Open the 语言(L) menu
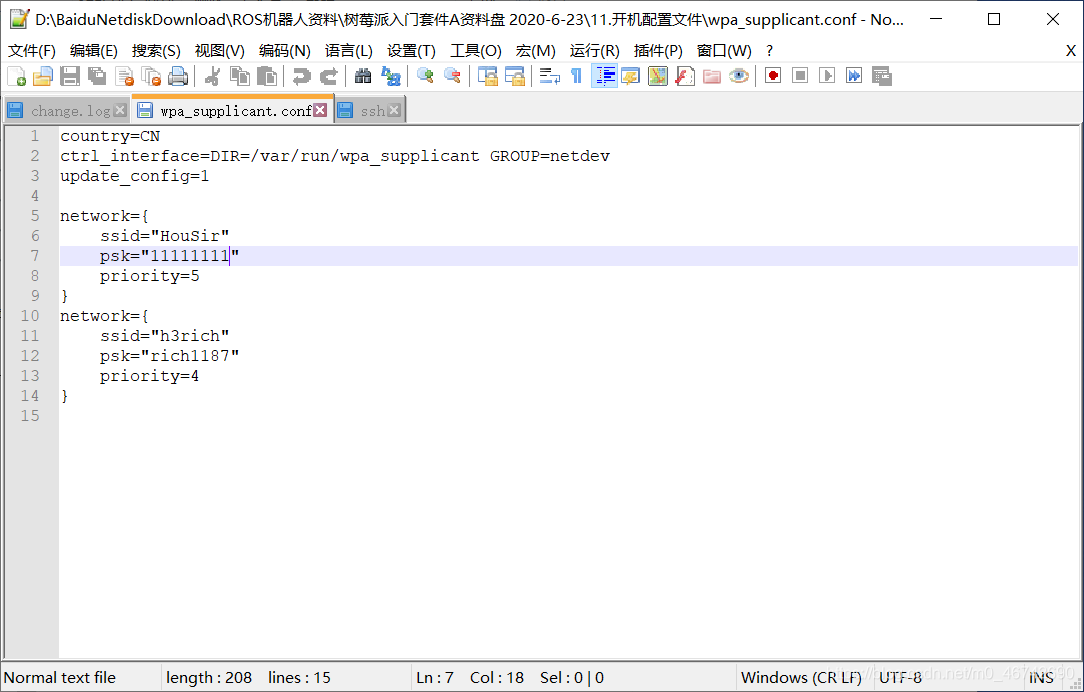The image size is (1084, 692). coord(349,50)
